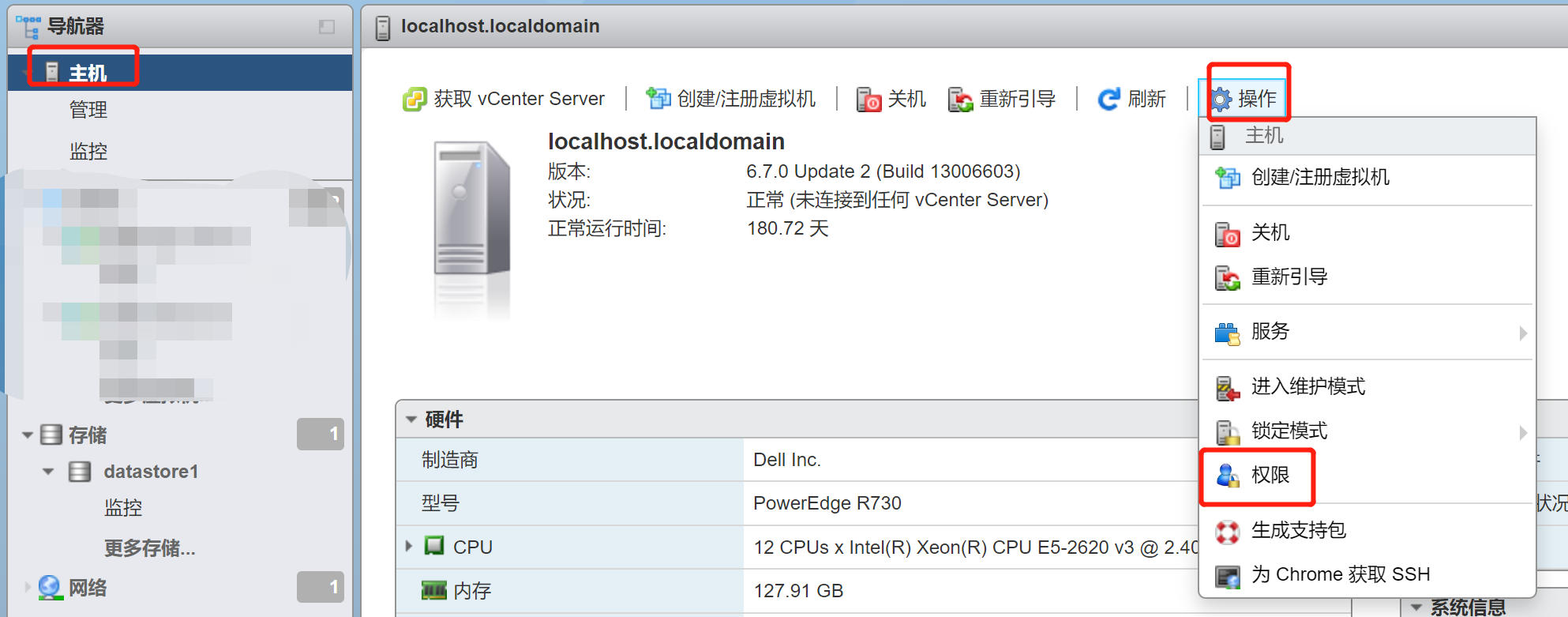Image resolution: width=1568 pixels, height=617 pixels.
Task: Collapse the datastore1 tree node
Action: tap(48, 472)
